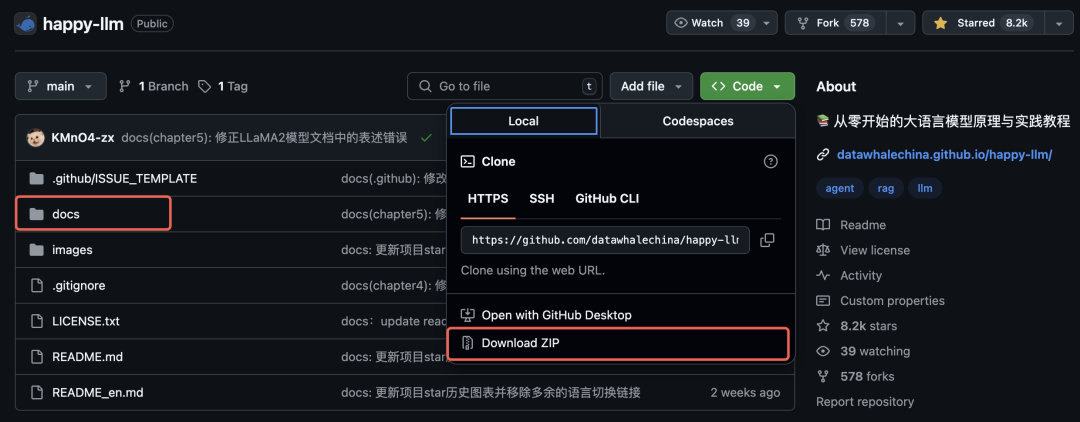
Task: Open the LICENSE.txt file
Action: [86, 321]
